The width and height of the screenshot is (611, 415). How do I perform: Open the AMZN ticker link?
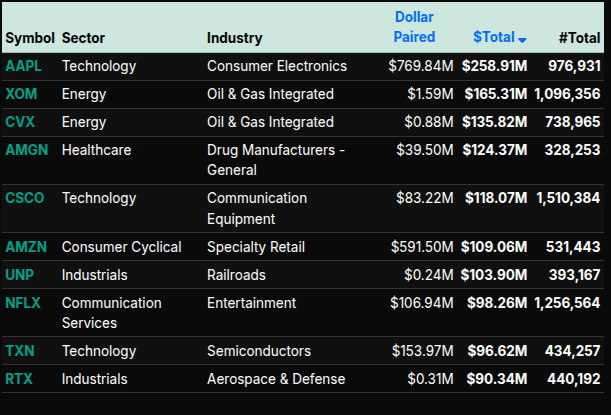click(x=26, y=246)
